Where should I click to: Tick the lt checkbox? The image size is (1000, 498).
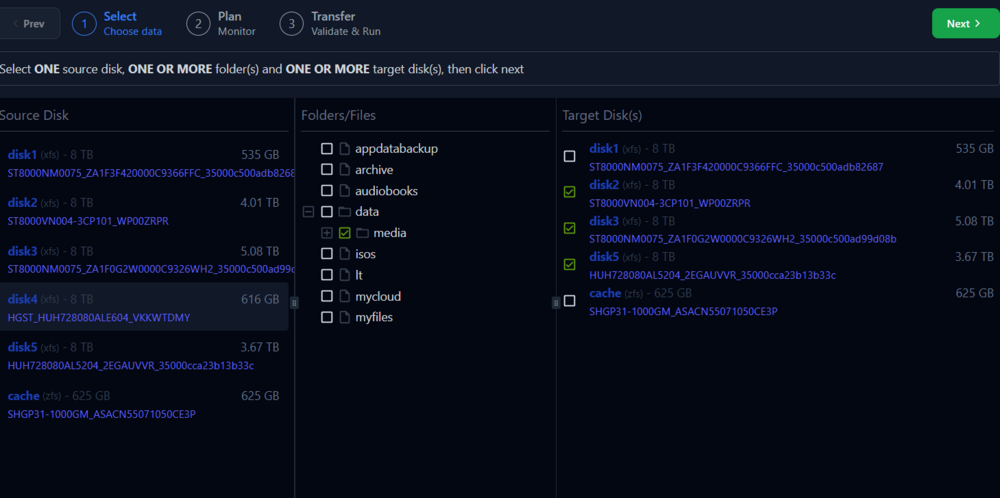[x=327, y=275]
